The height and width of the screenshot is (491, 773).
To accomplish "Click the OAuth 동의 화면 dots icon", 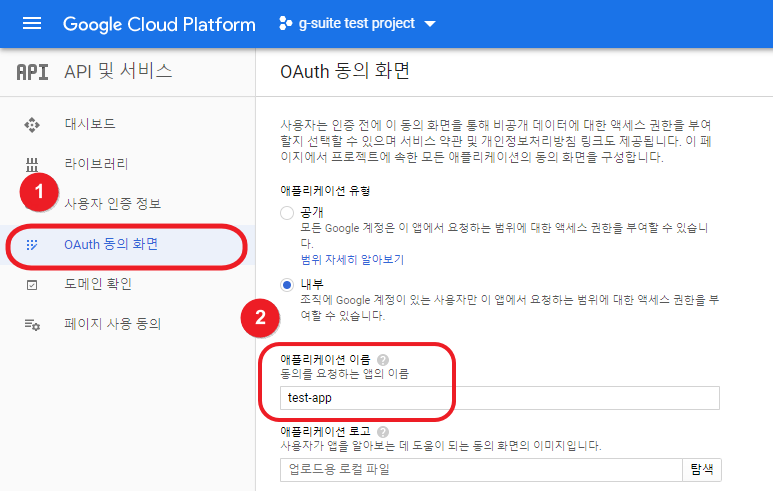I will (x=32, y=245).
